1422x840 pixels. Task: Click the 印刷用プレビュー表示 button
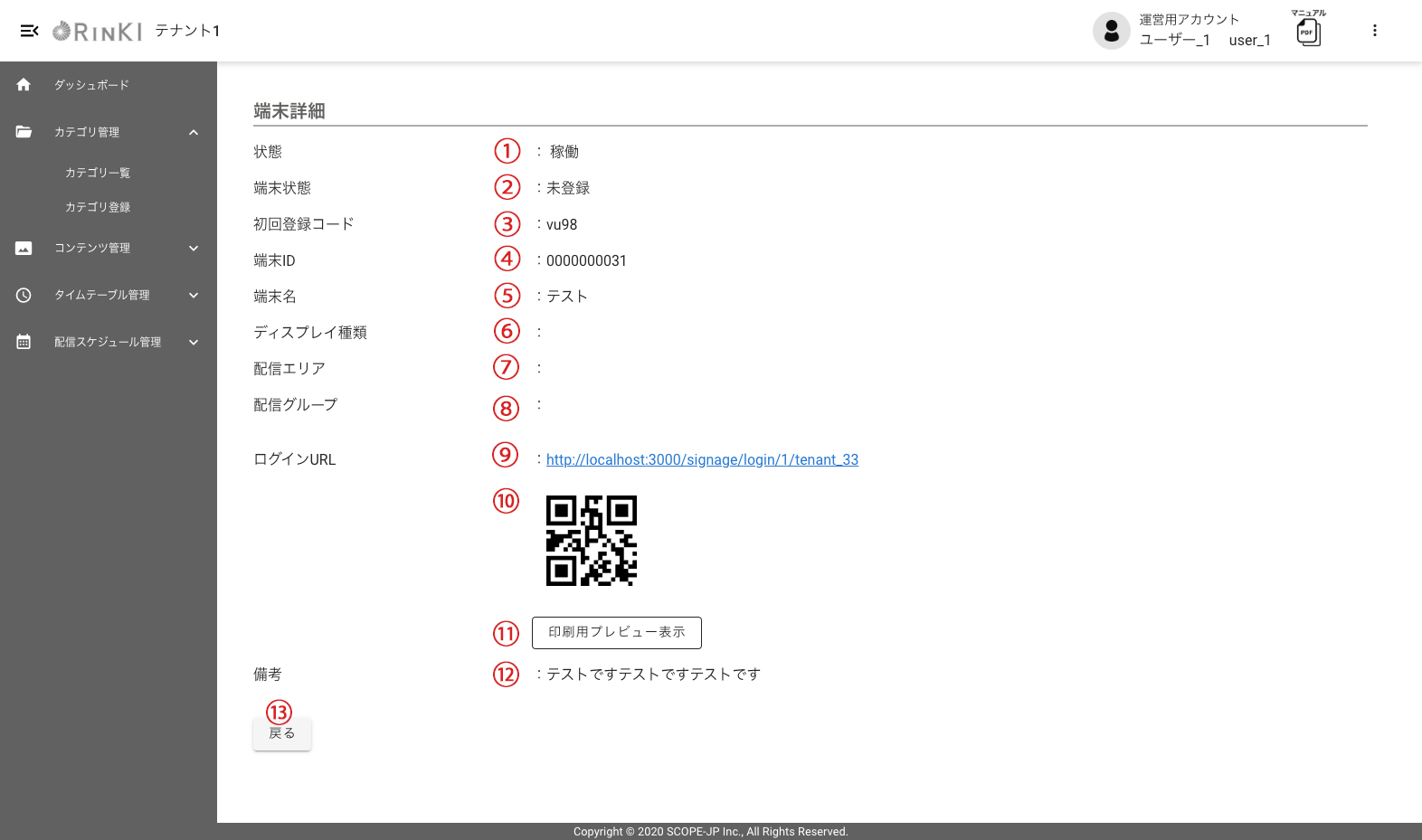coord(617,632)
